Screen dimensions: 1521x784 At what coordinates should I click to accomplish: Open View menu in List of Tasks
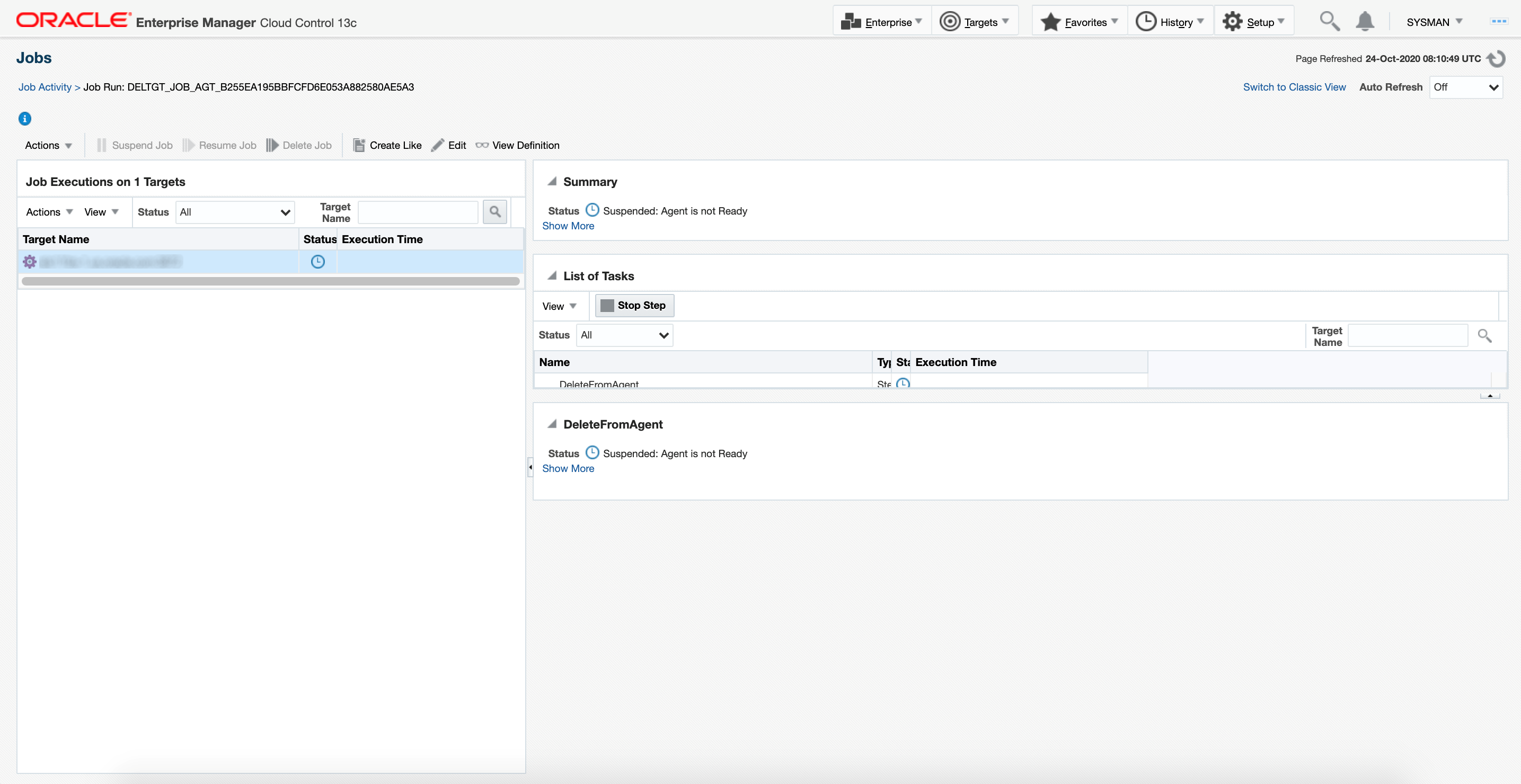[559, 306]
